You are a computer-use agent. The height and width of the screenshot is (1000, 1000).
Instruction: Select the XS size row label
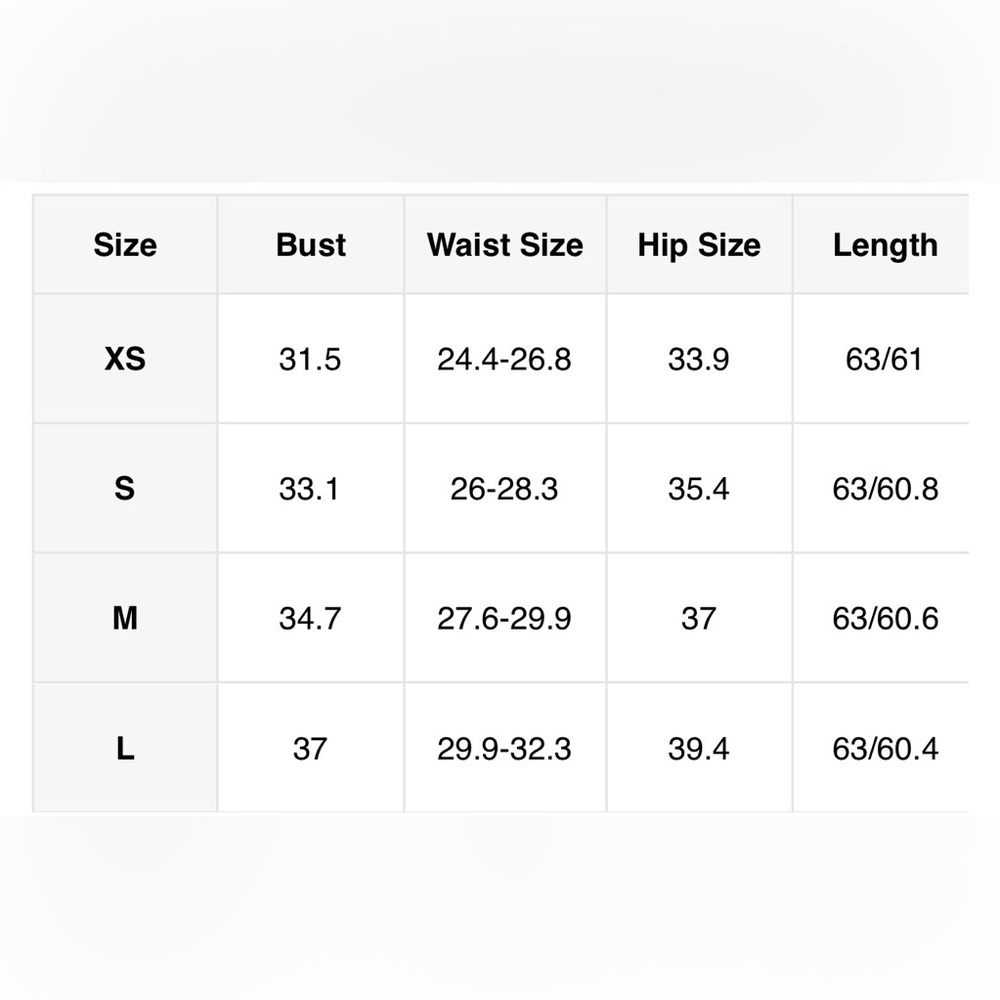(x=125, y=358)
